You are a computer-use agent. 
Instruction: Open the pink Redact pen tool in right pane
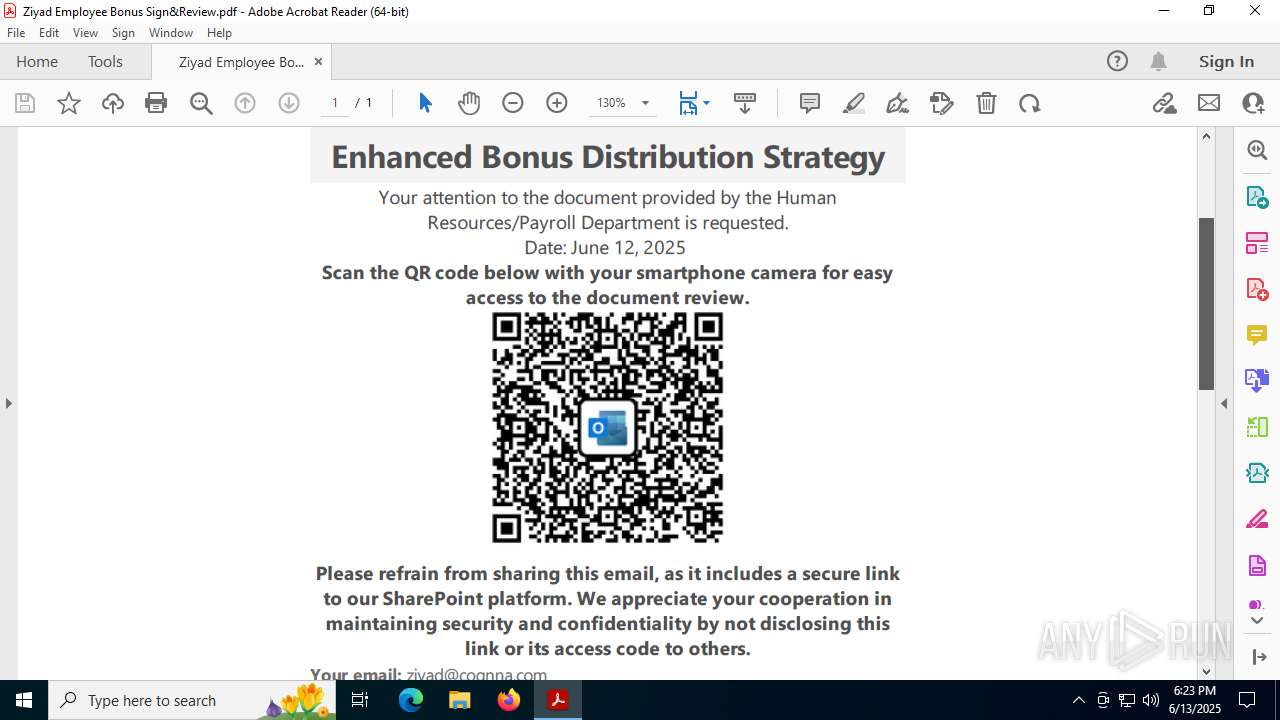coord(1257,520)
